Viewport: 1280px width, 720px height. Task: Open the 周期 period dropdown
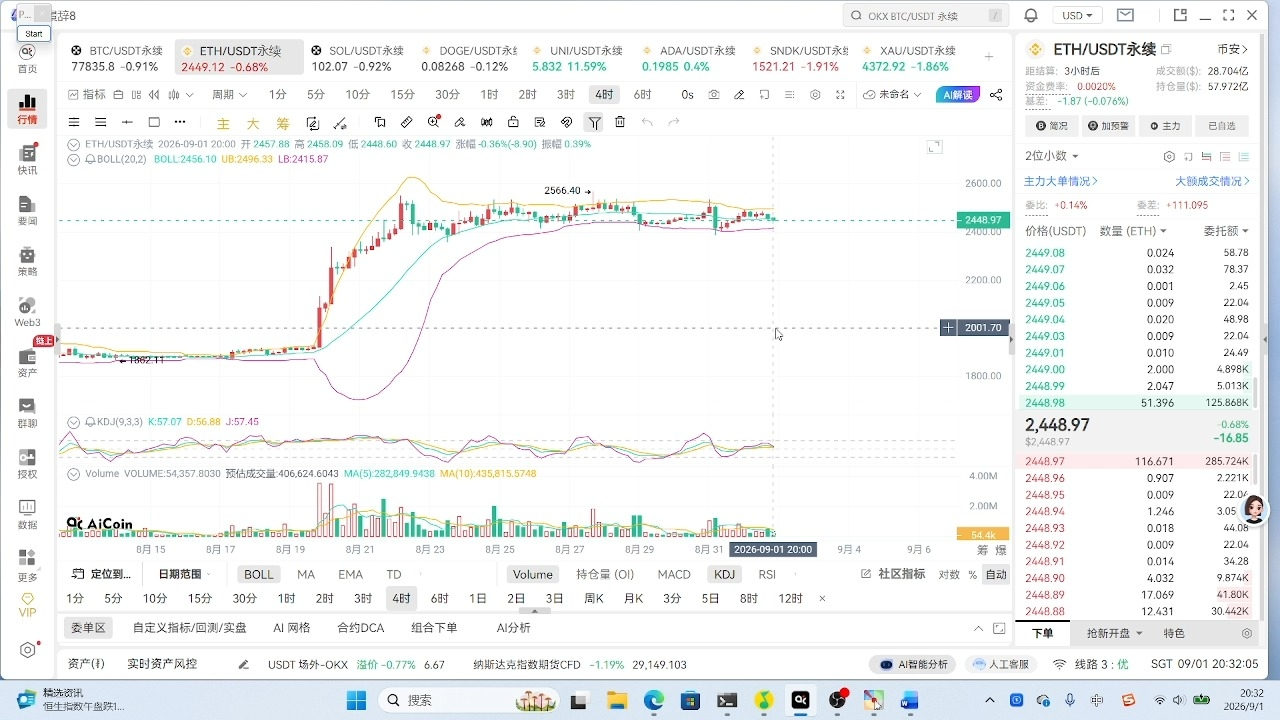click(229, 94)
